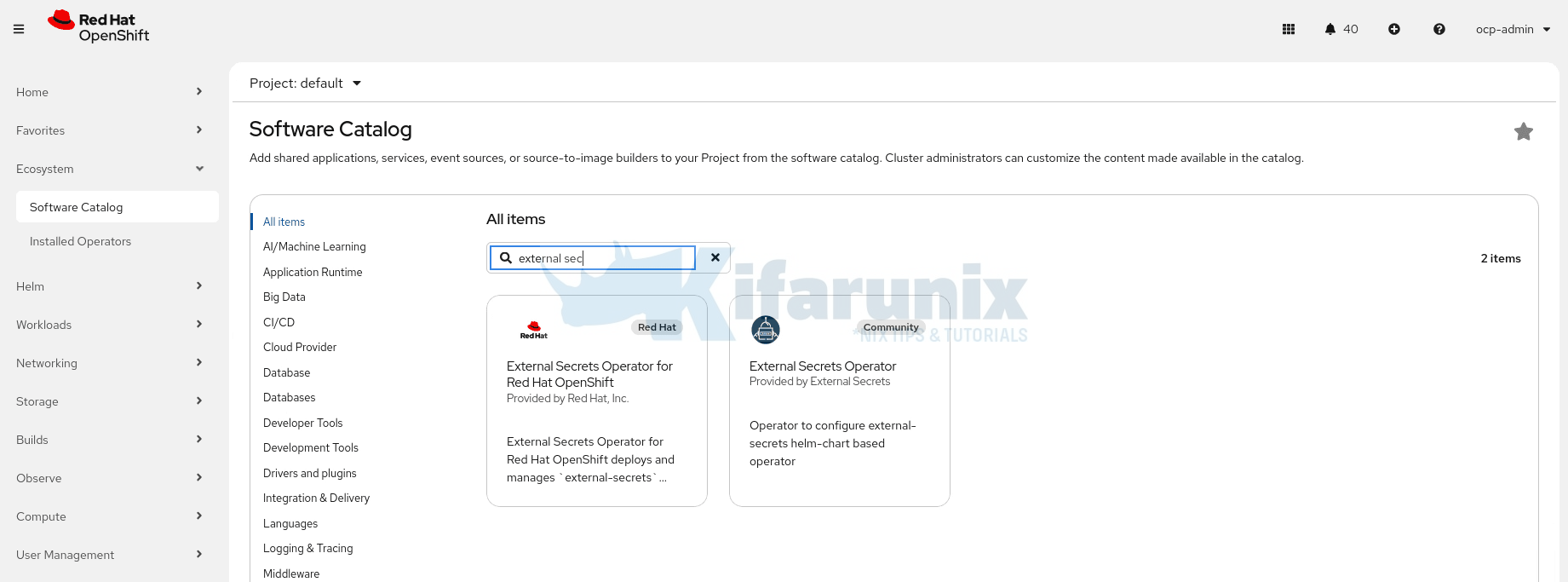Viewport: 1568px width, 582px height.
Task: Open the Project: default selector
Action: tap(306, 83)
